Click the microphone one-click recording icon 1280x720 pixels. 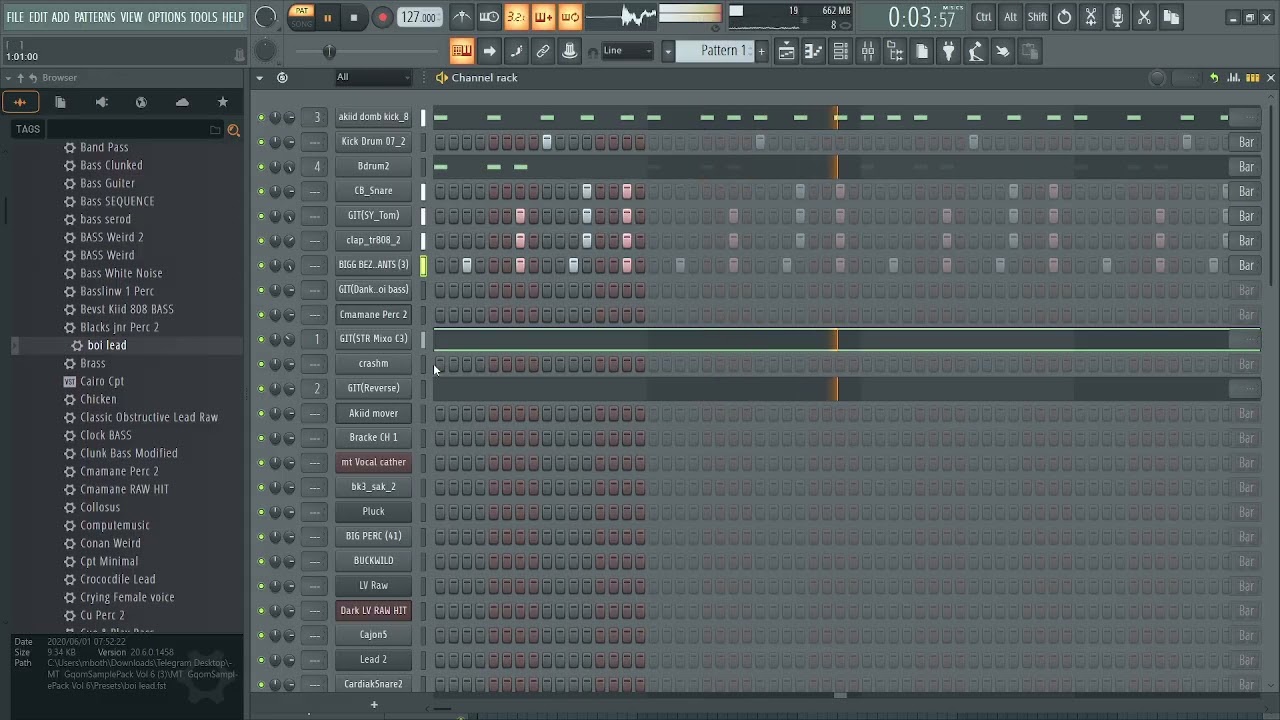pyautogui.click(x=1118, y=17)
